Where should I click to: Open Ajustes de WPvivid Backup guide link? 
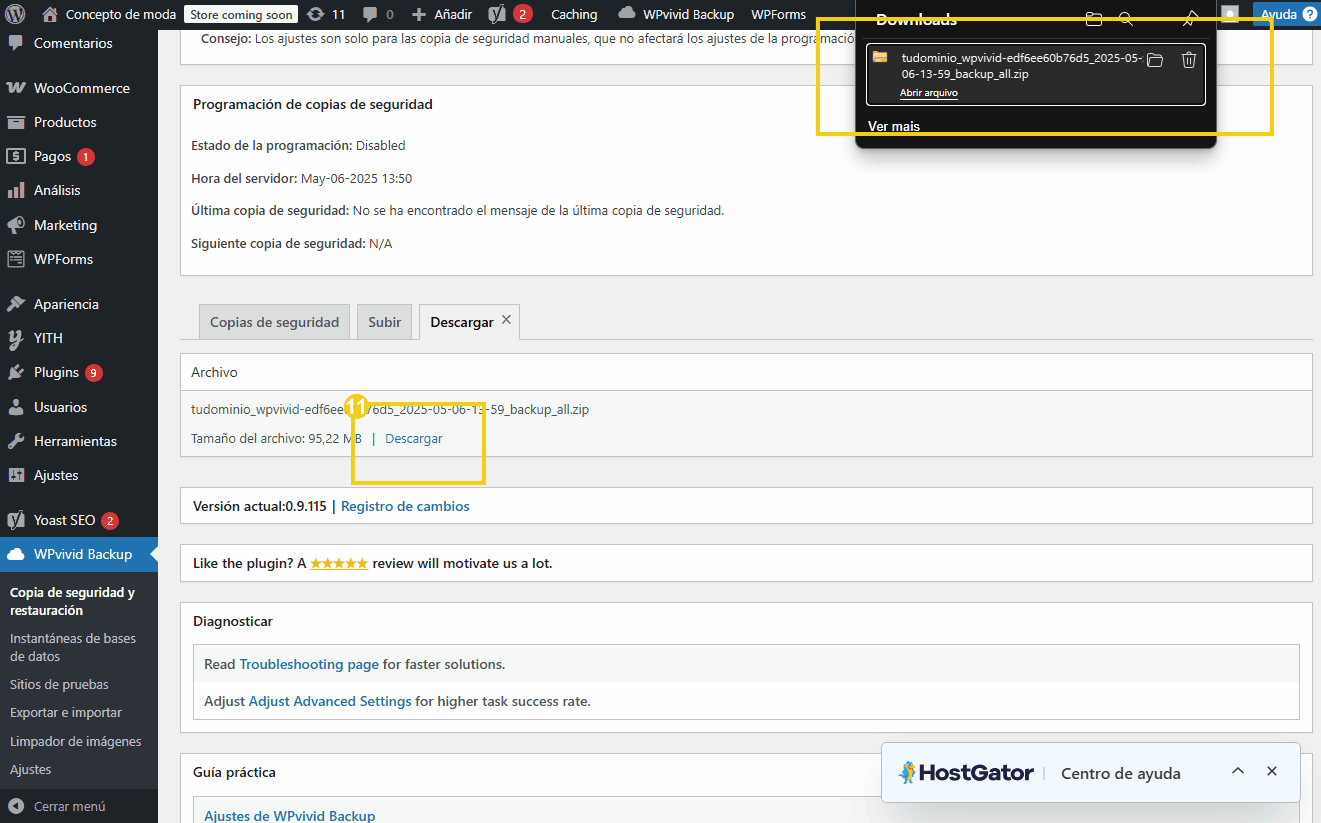click(x=290, y=816)
